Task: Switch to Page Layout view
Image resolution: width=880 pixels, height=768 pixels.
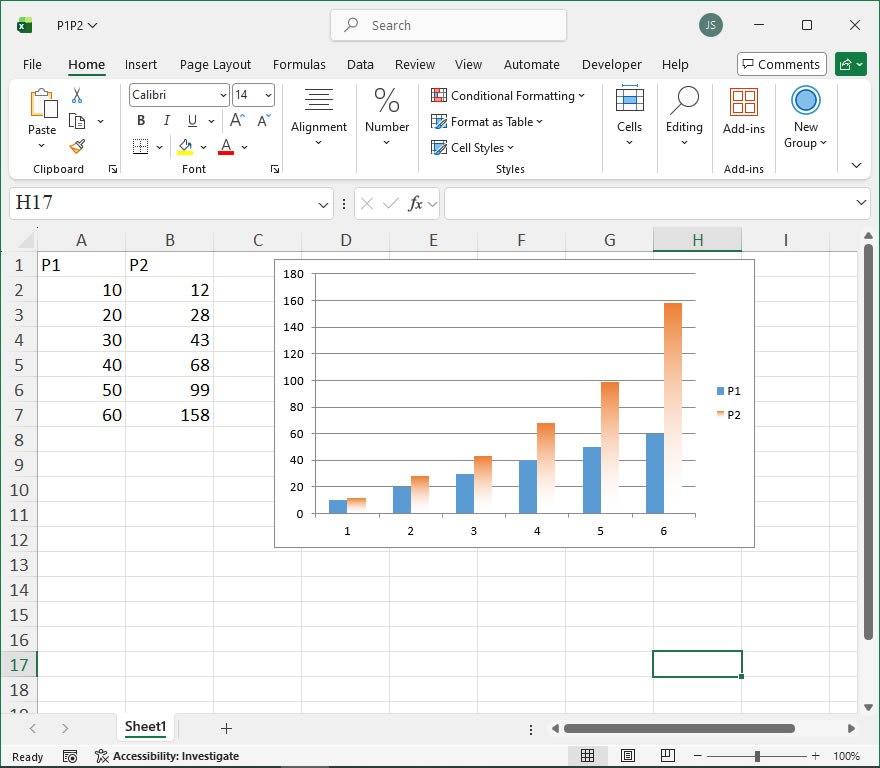Action: 628,756
